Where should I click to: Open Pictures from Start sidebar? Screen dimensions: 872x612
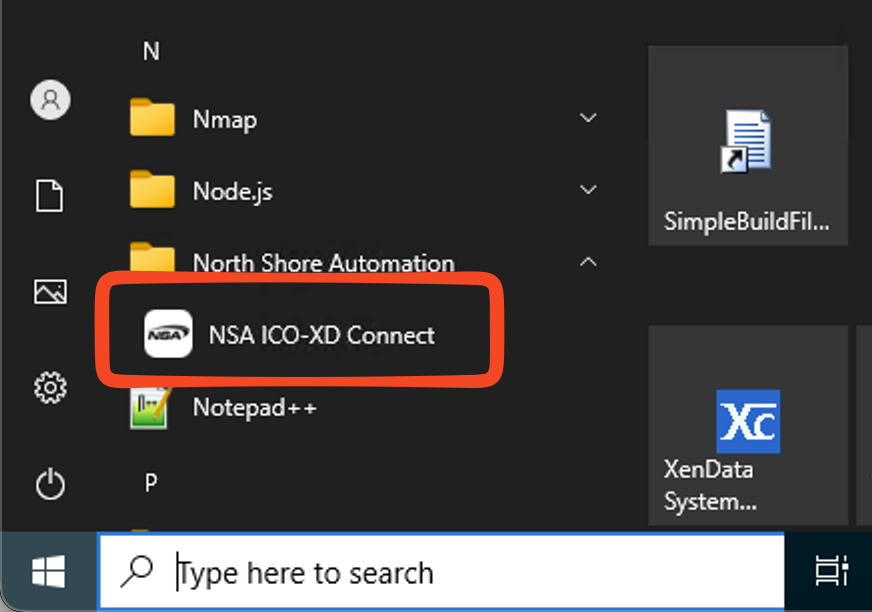click(50, 292)
